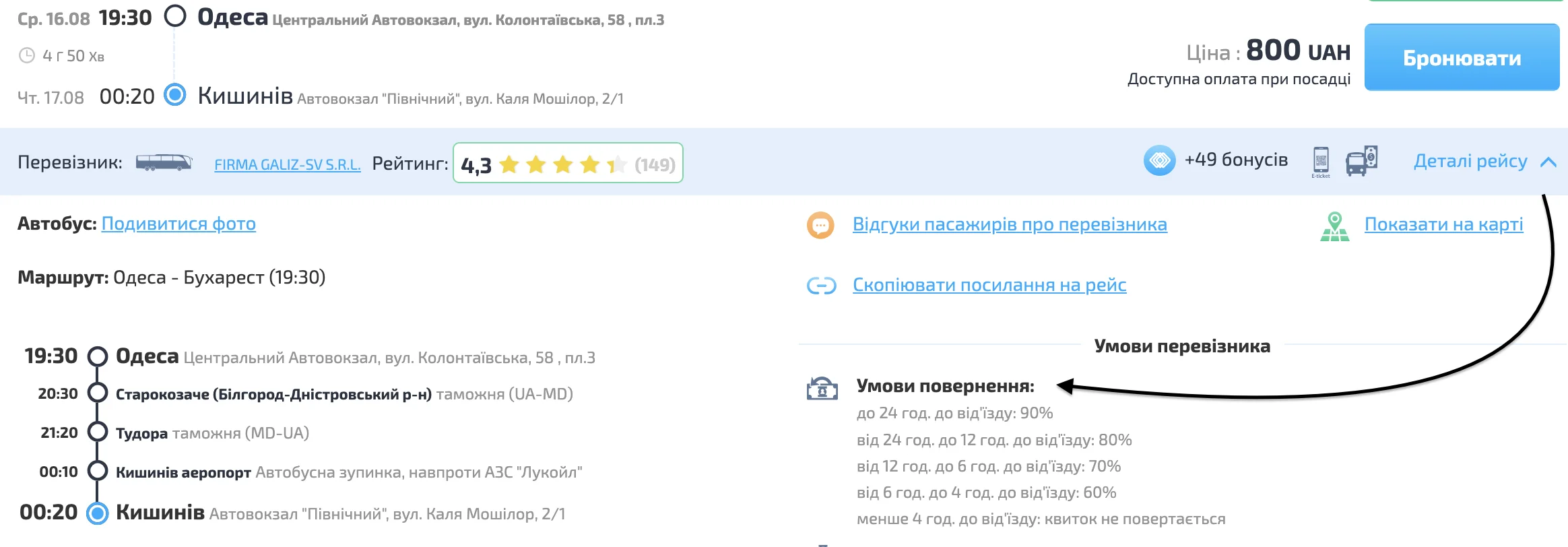This screenshot has width=1568, height=547.
Task: Open the Показати на карті link
Action: point(1443,224)
